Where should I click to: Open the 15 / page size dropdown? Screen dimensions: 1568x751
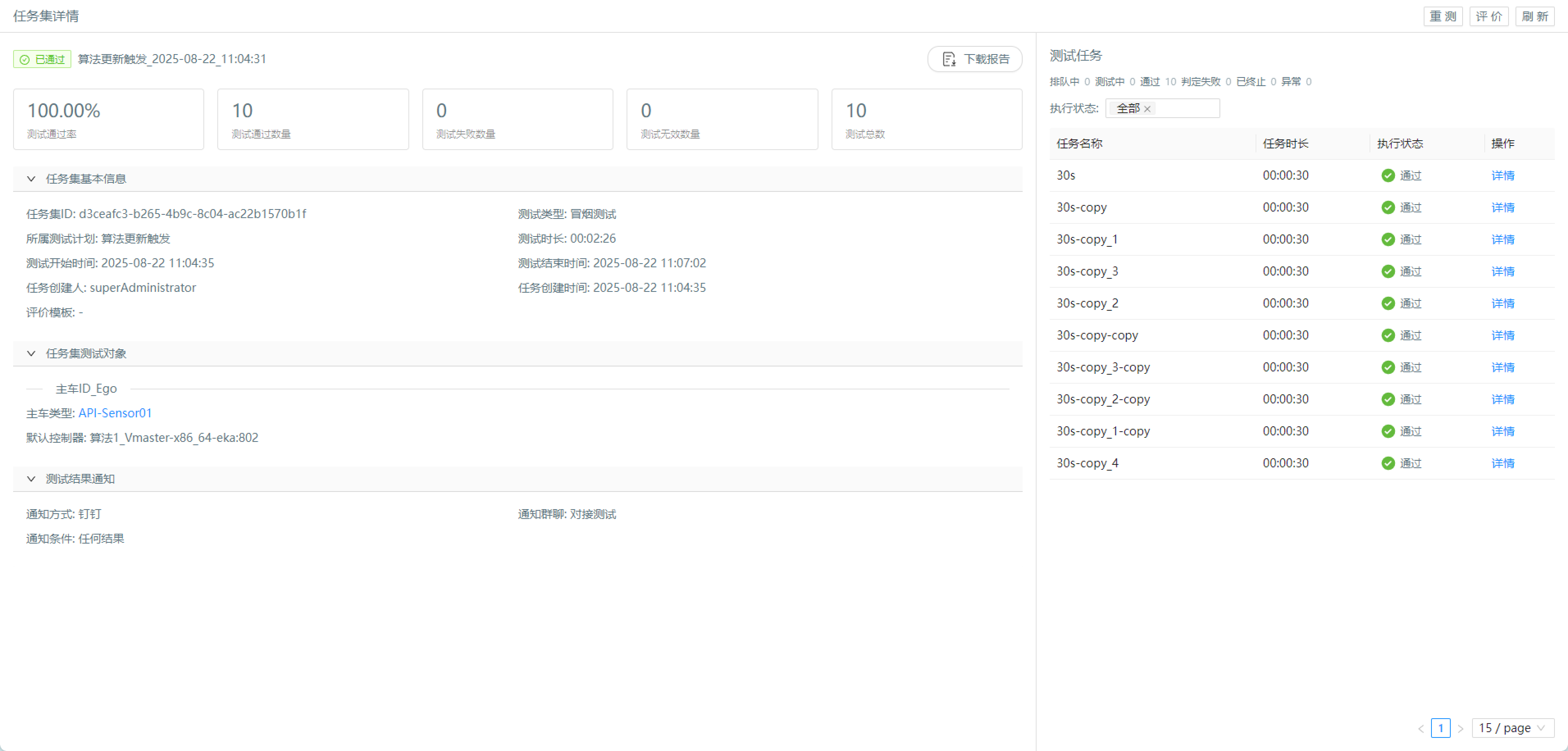1513,728
